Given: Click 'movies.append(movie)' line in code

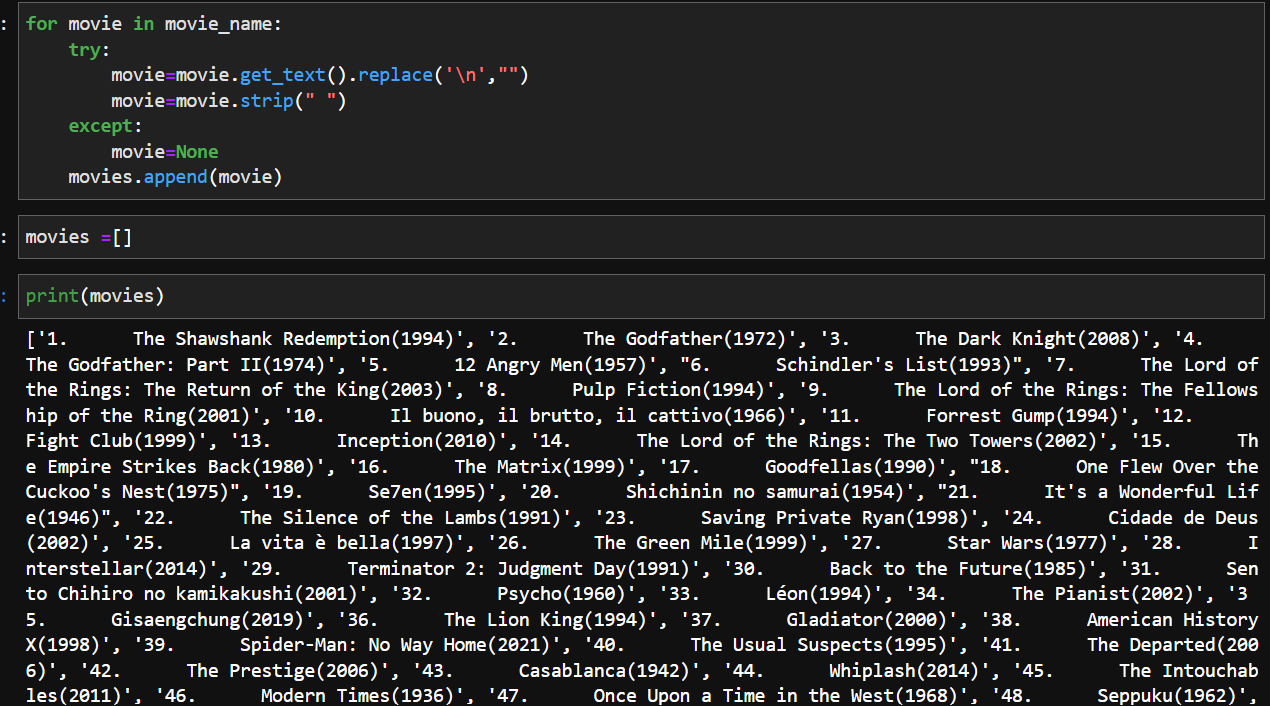Looking at the screenshot, I should (x=175, y=177).
